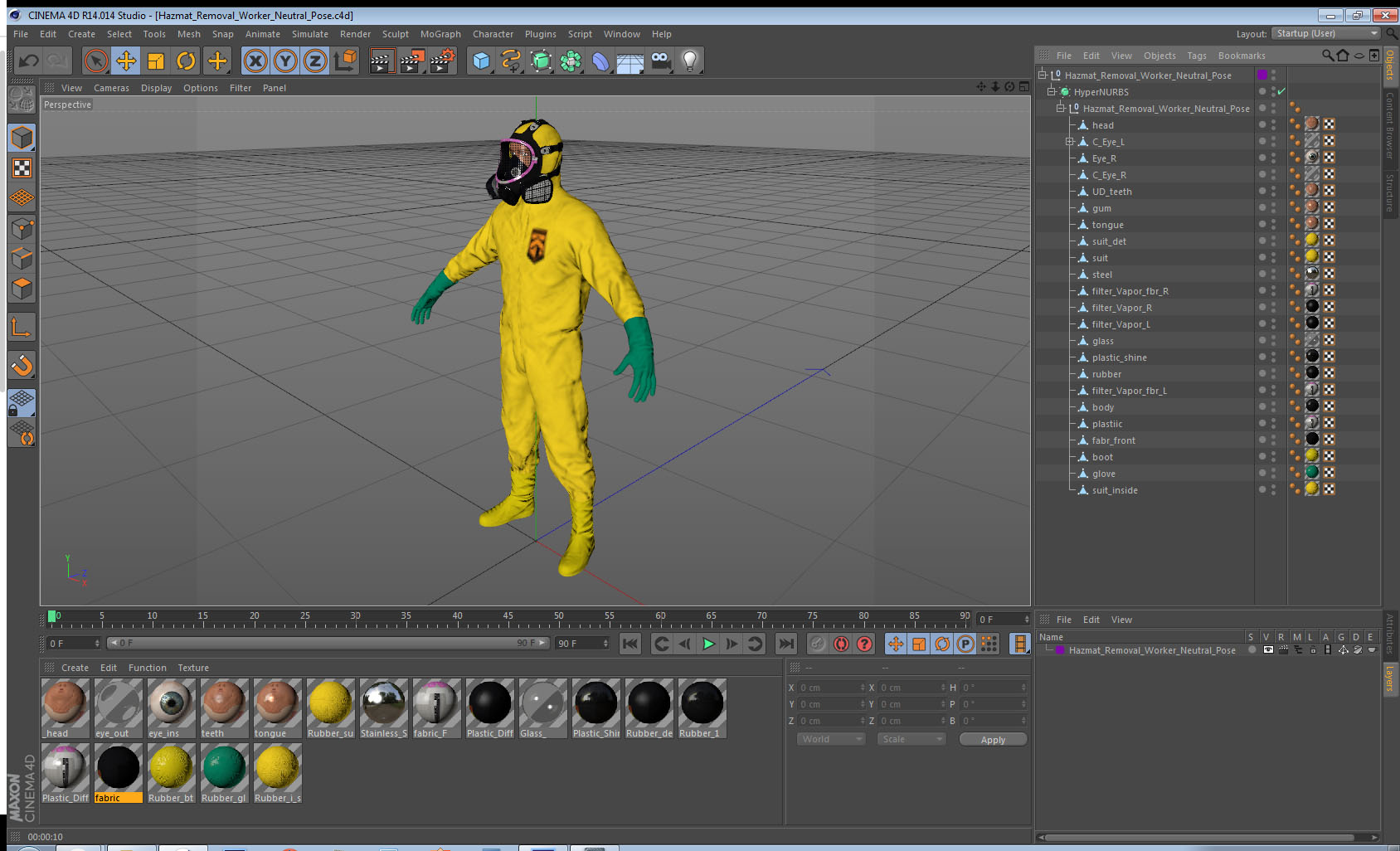Select the Rubber_su yellow material
The image size is (1400, 851).
pyautogui.click(x=330, y=708)
